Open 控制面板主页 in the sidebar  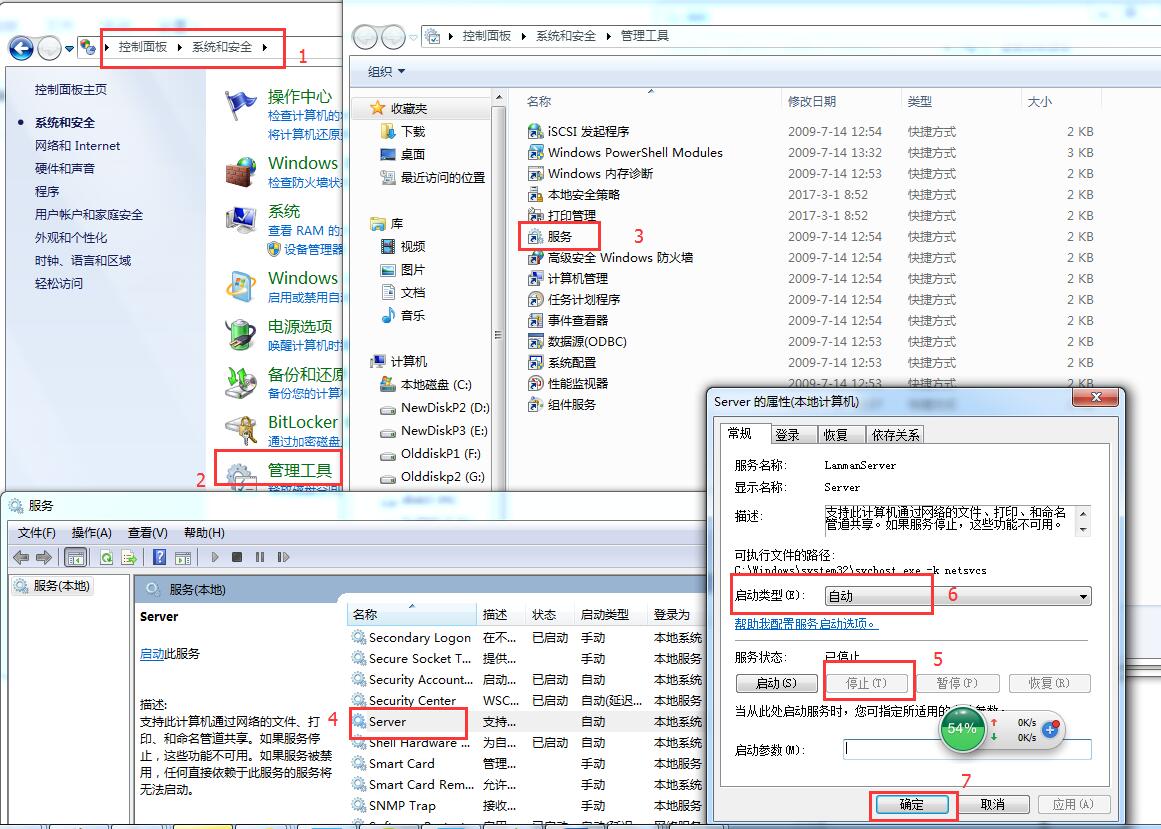(71, 90)
